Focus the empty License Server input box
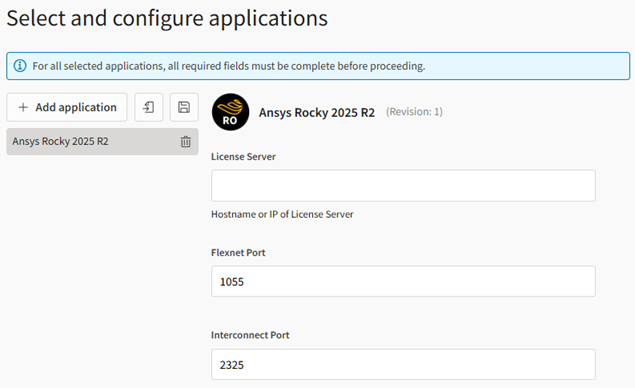The image size is (635, 388). [x=403, y=185]
